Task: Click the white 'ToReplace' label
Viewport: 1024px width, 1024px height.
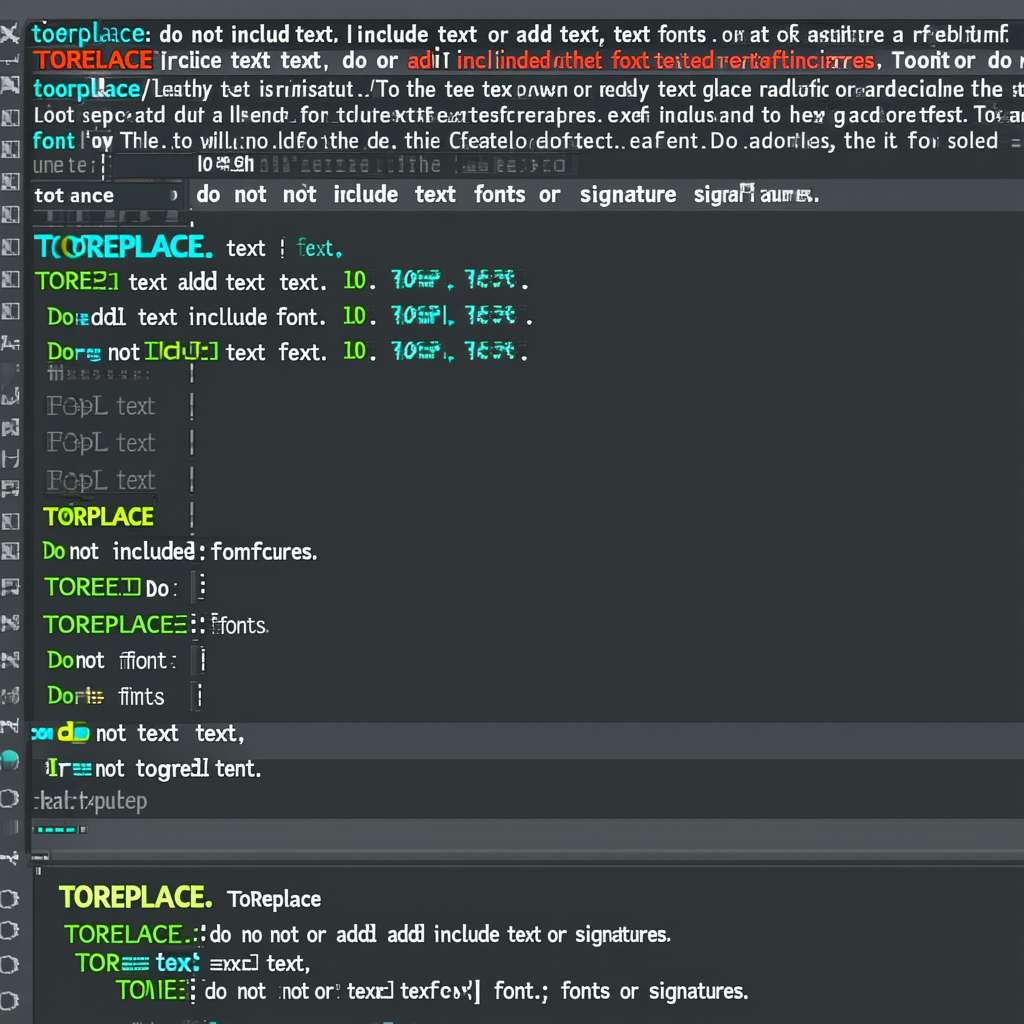Action: tap(274, 899)
